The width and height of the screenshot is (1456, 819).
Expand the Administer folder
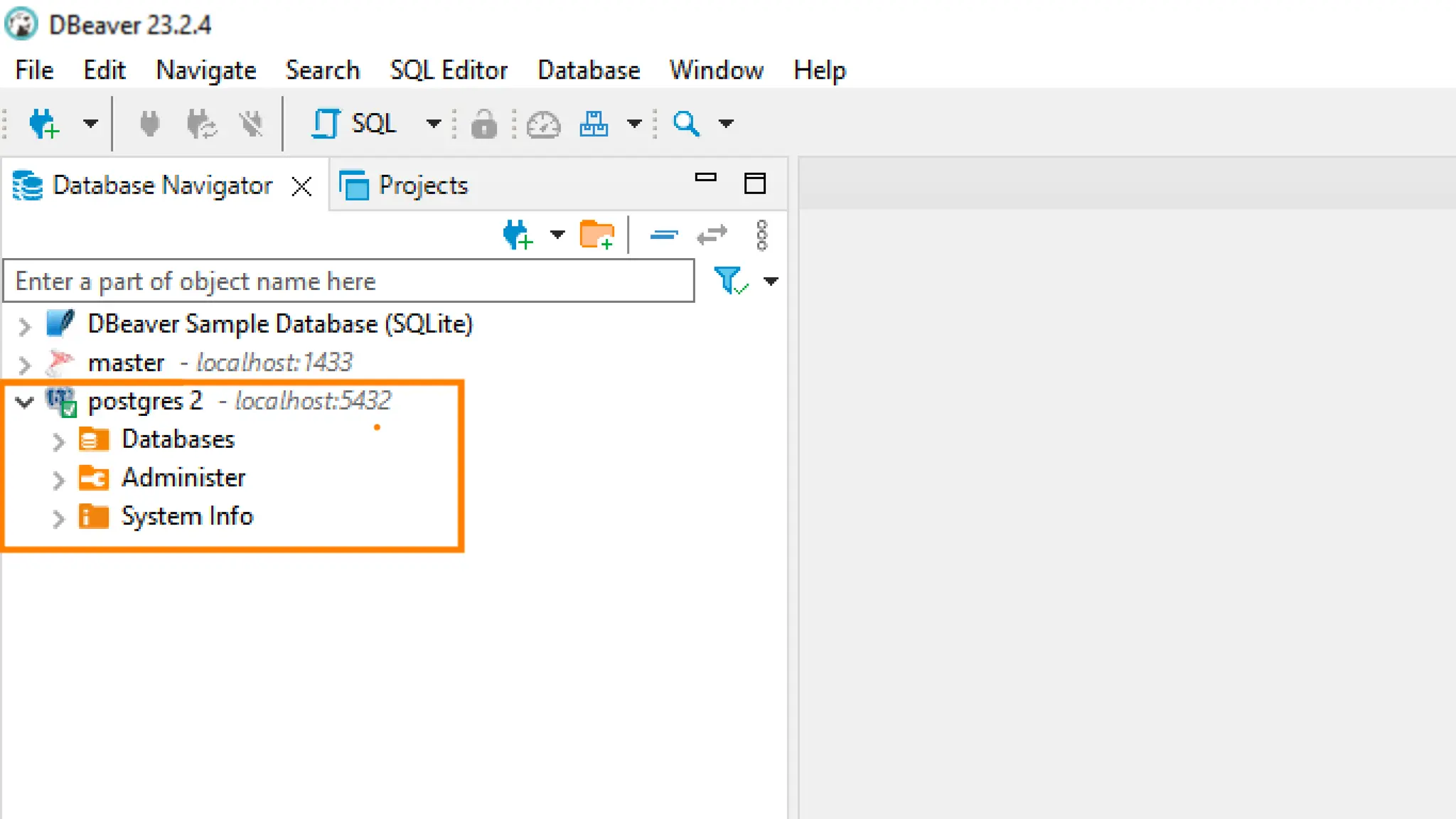click(59, 480)
